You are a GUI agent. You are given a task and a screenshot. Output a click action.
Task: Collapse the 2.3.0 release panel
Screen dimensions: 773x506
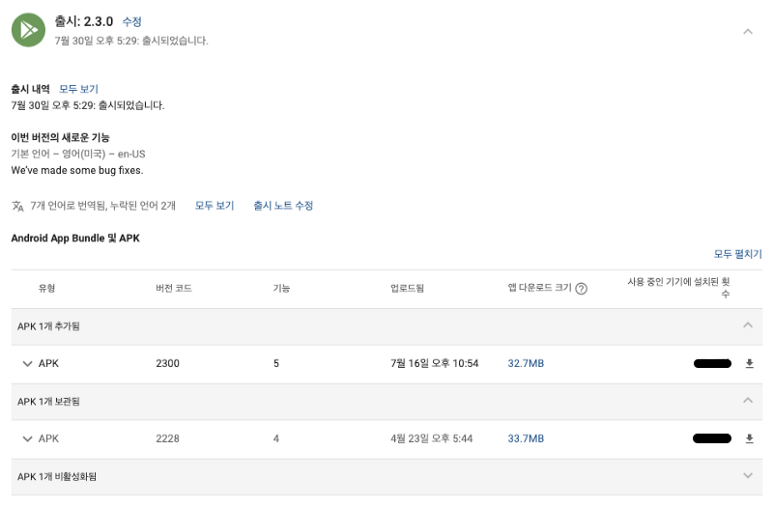click(747, 31)
